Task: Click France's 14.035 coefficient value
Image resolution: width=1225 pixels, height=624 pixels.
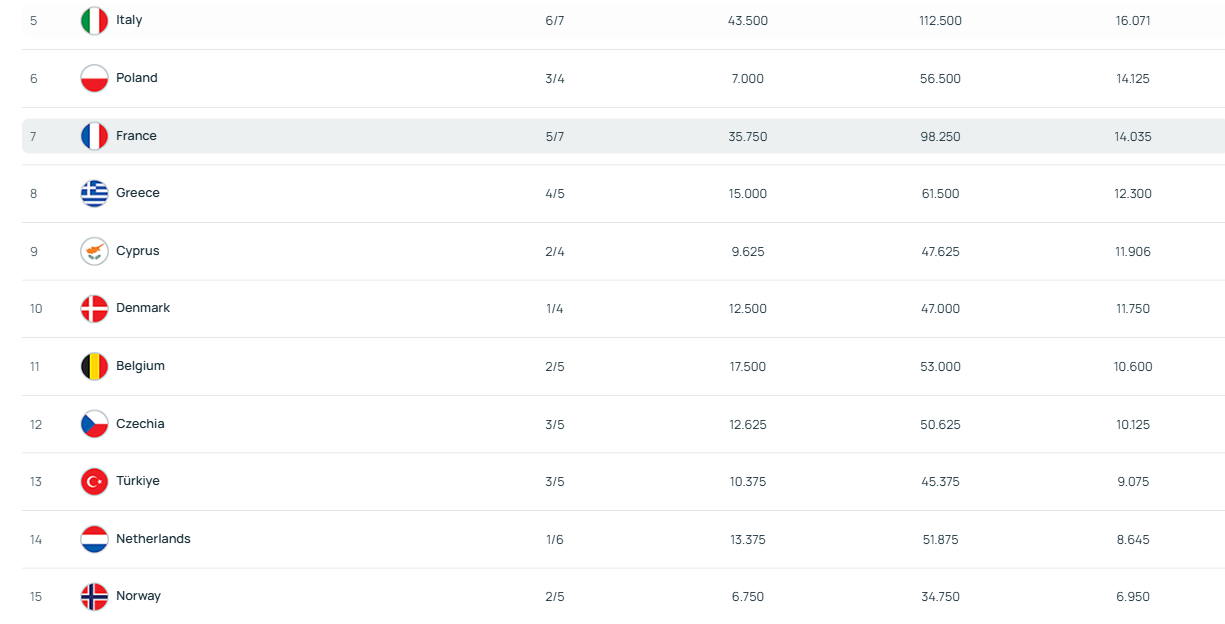Action: [1133, 137]
